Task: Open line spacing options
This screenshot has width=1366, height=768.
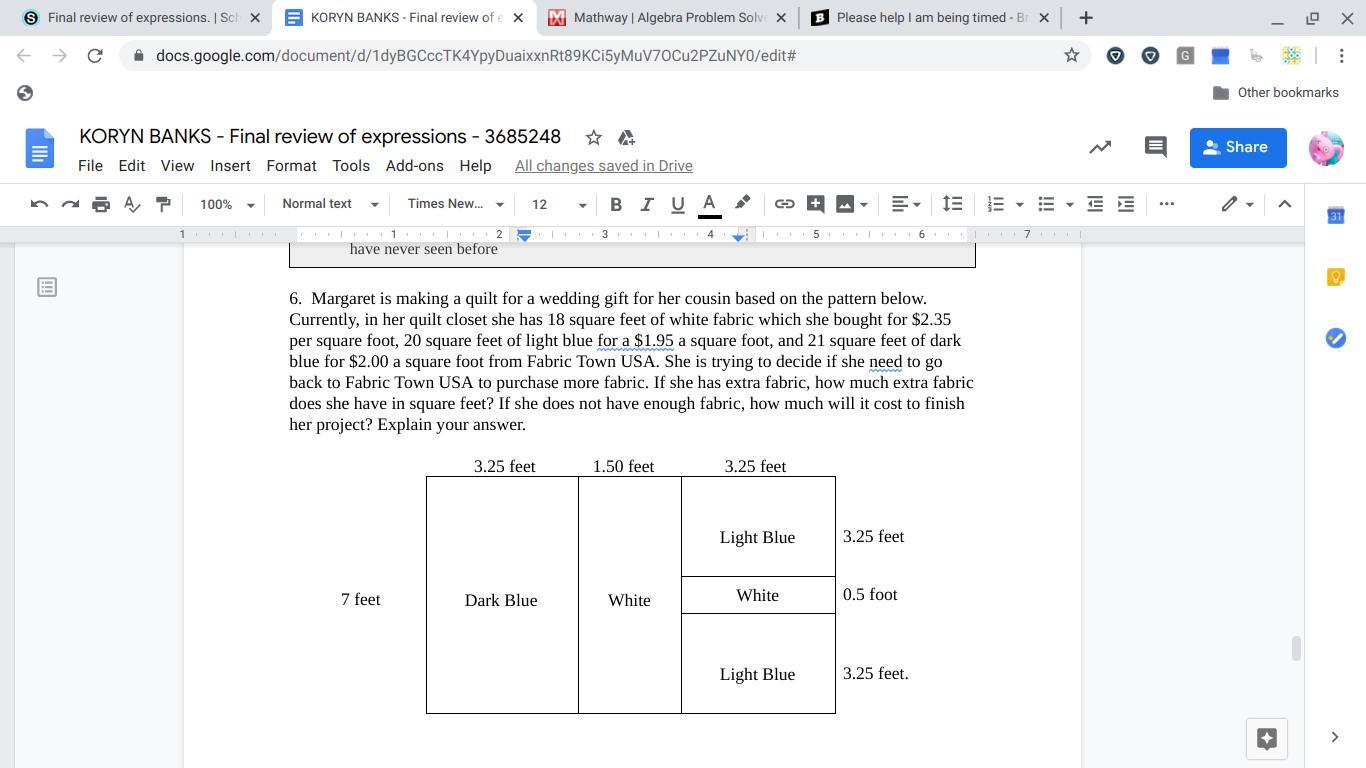Action: tap(953, 204)
